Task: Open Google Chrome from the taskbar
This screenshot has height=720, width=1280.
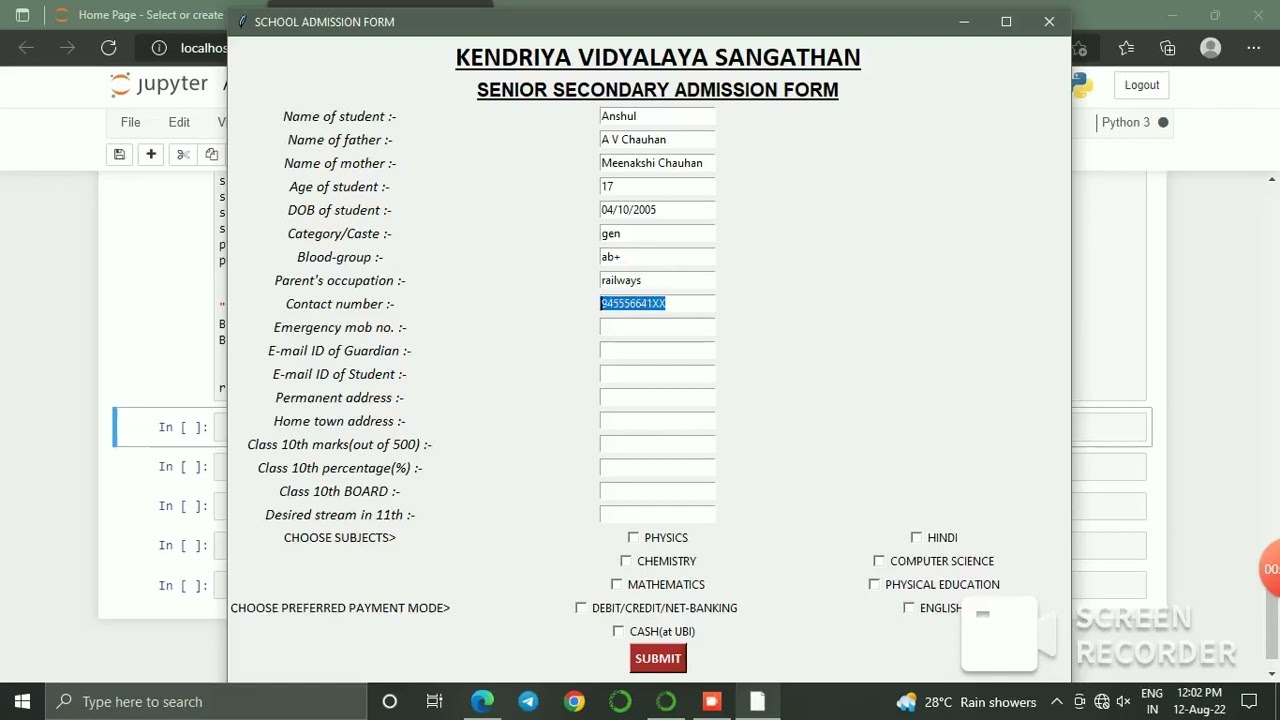Action: 574,702
